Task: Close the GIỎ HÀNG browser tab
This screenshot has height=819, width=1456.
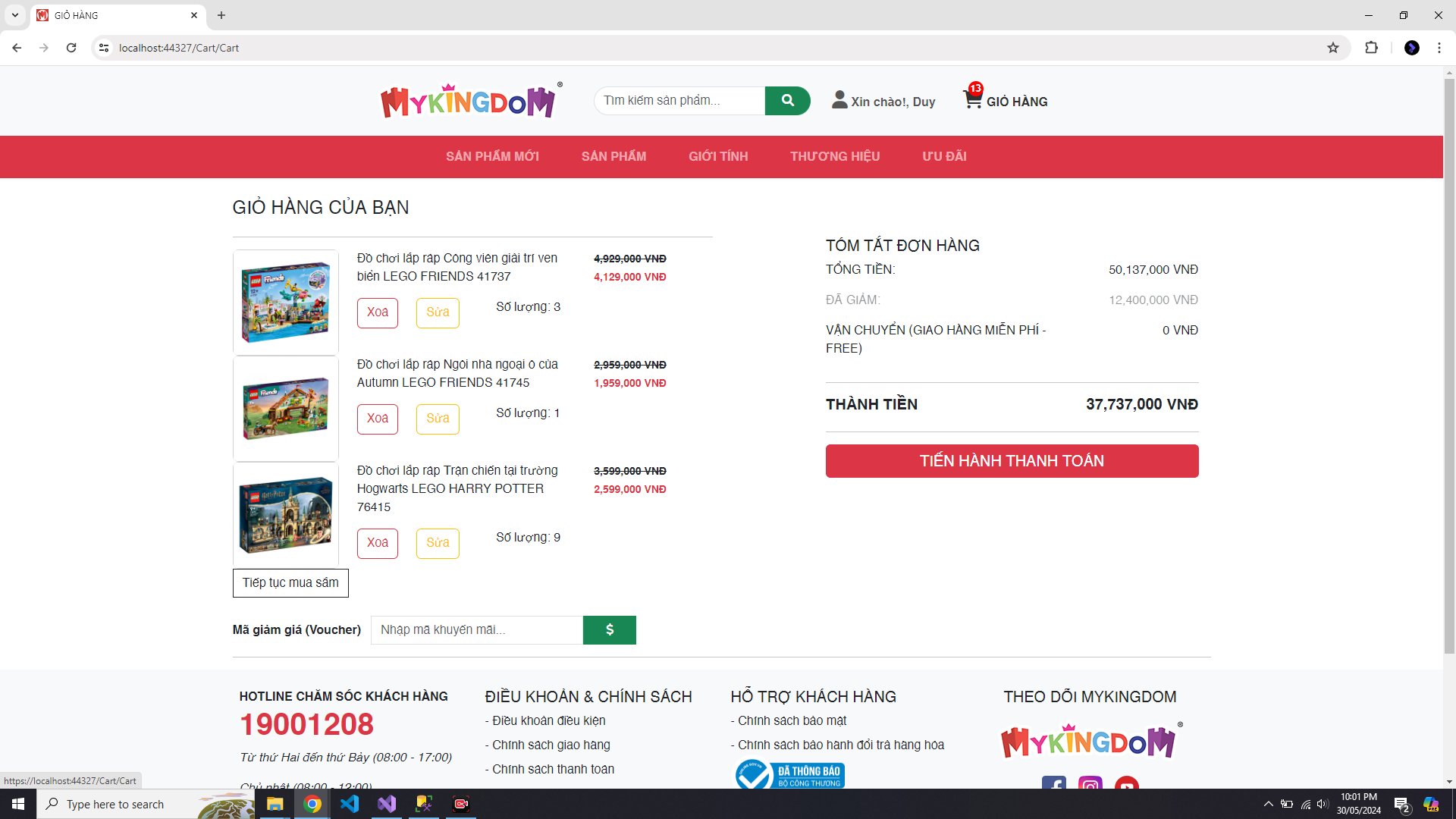Action: point(194,15)
